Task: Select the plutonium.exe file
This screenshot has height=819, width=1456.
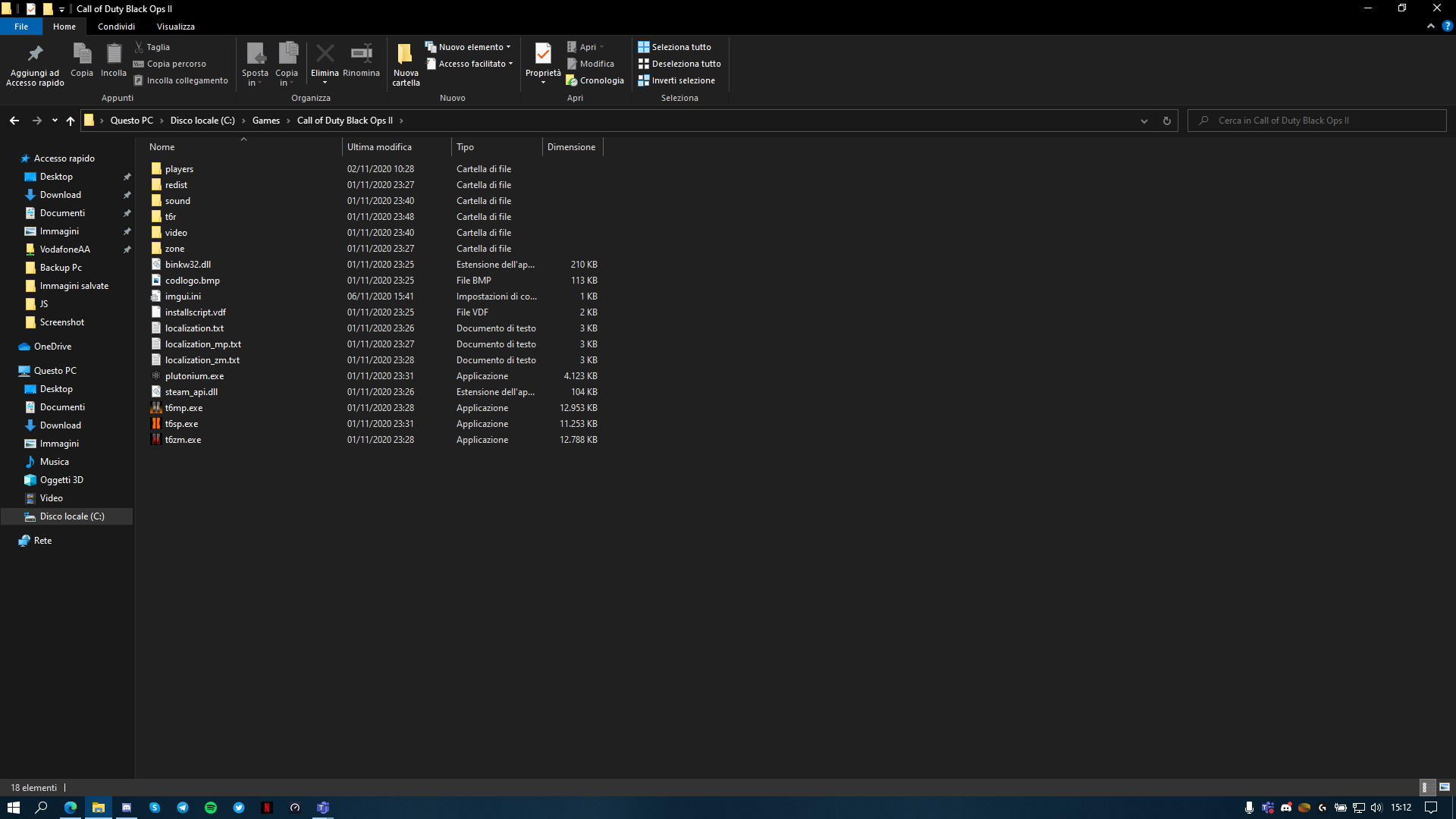Action: 194,376
